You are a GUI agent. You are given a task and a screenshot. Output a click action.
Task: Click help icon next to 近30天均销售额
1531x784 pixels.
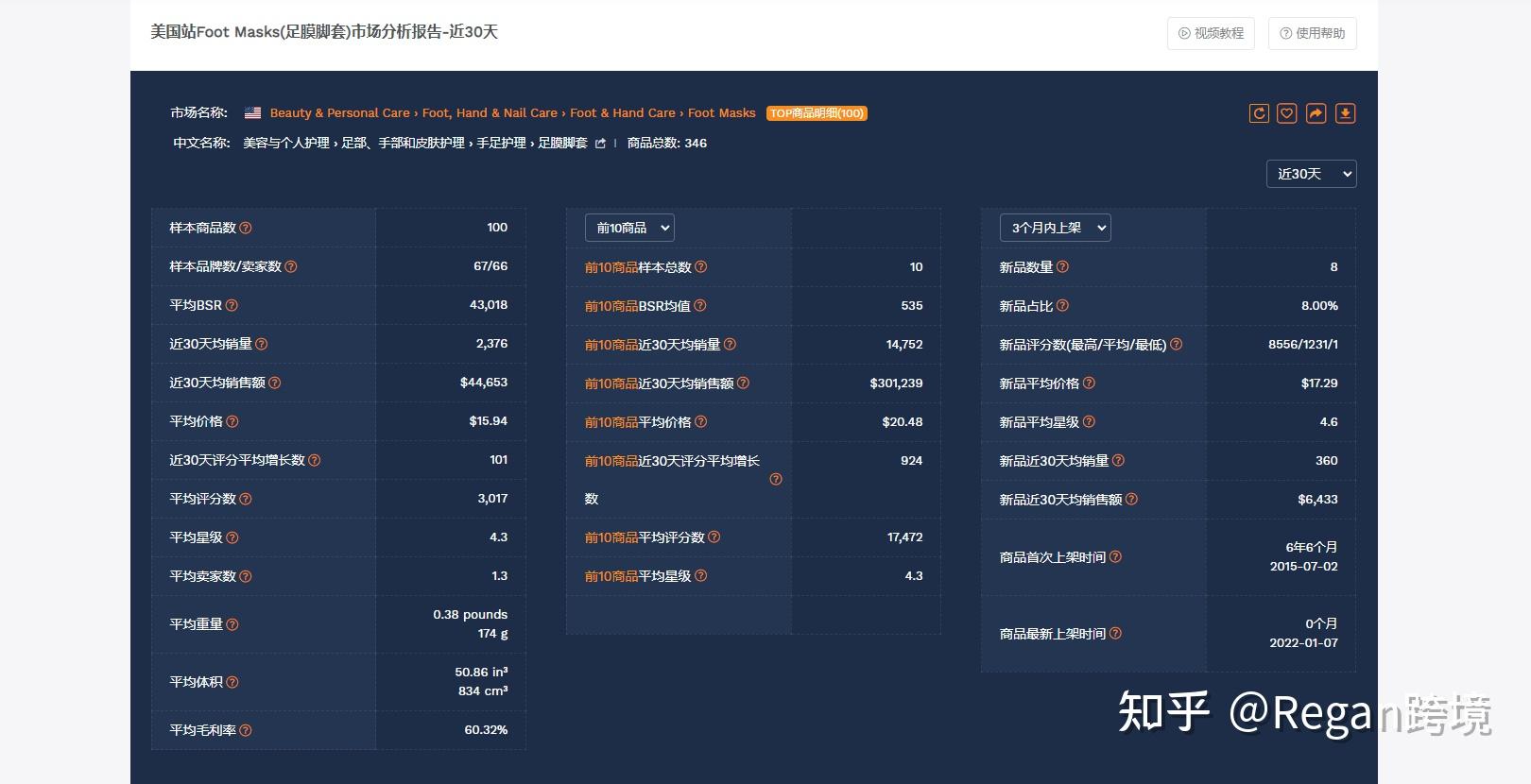[x=275, y=383]
